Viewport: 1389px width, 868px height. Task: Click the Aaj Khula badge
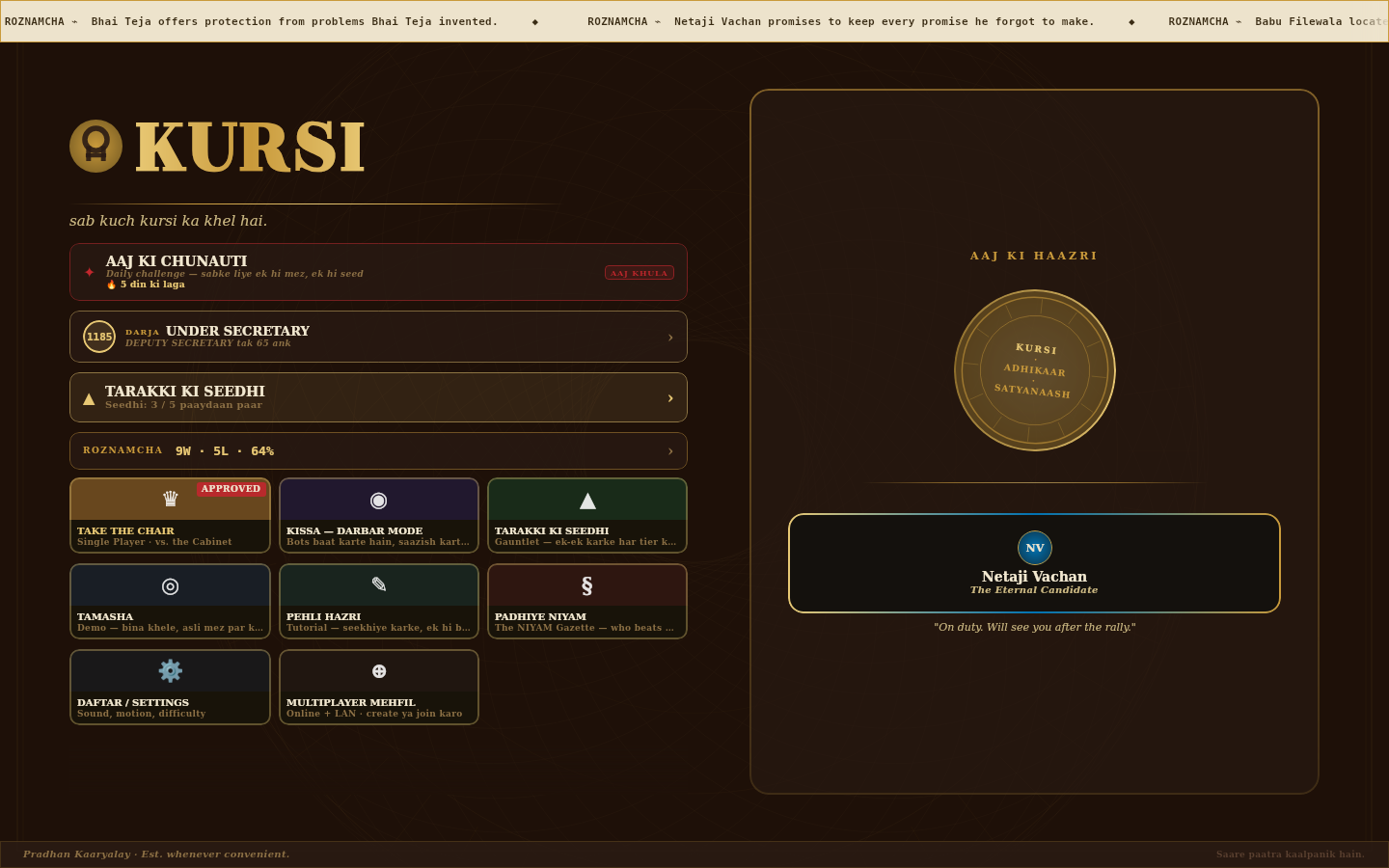click(x=640, y=273)
